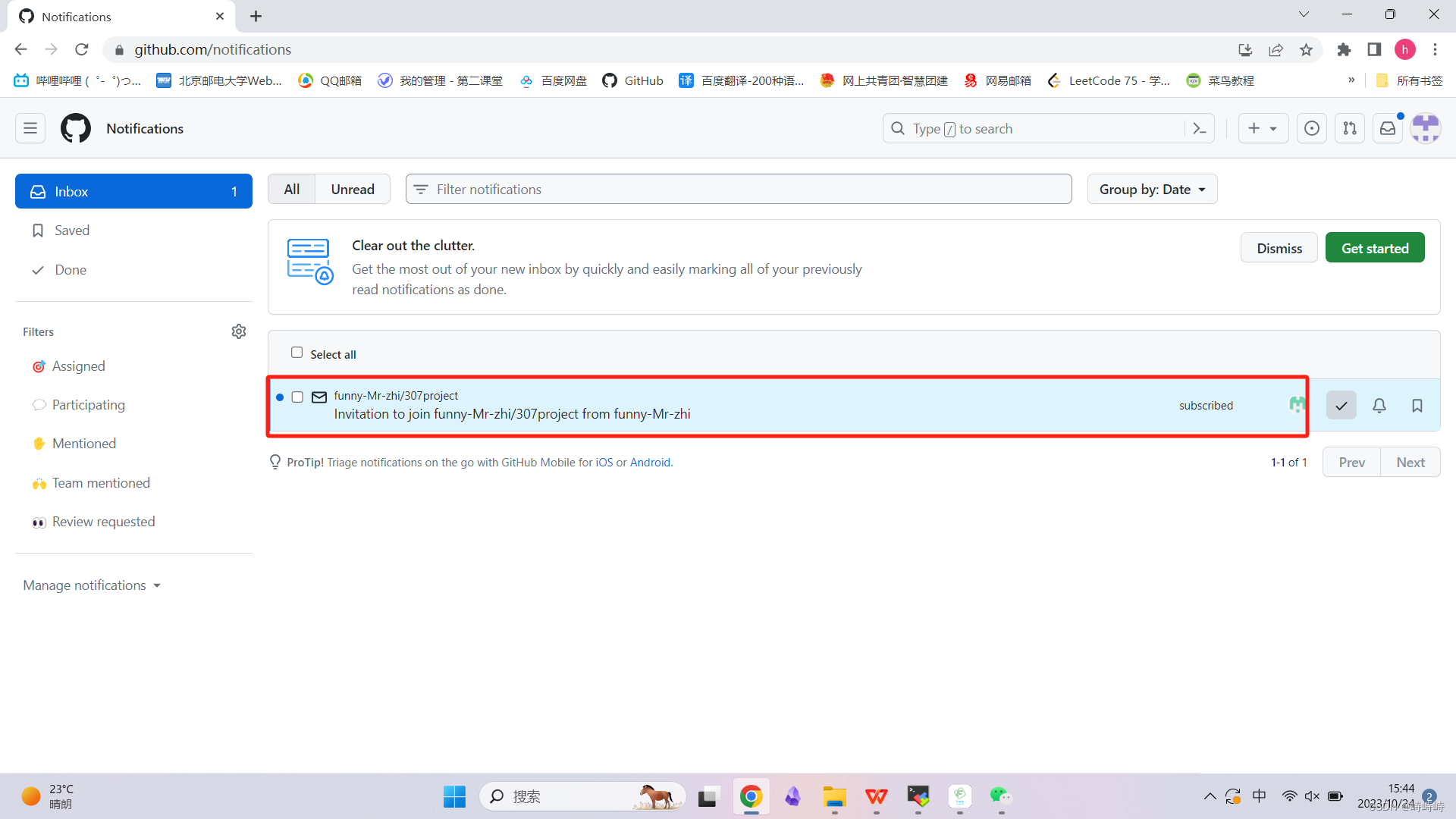The height and width of the screenshot is (819, 1456).
Task: Open the inbox notifications icon in header
Action: pyautogui.click(x=1388, y=128)
